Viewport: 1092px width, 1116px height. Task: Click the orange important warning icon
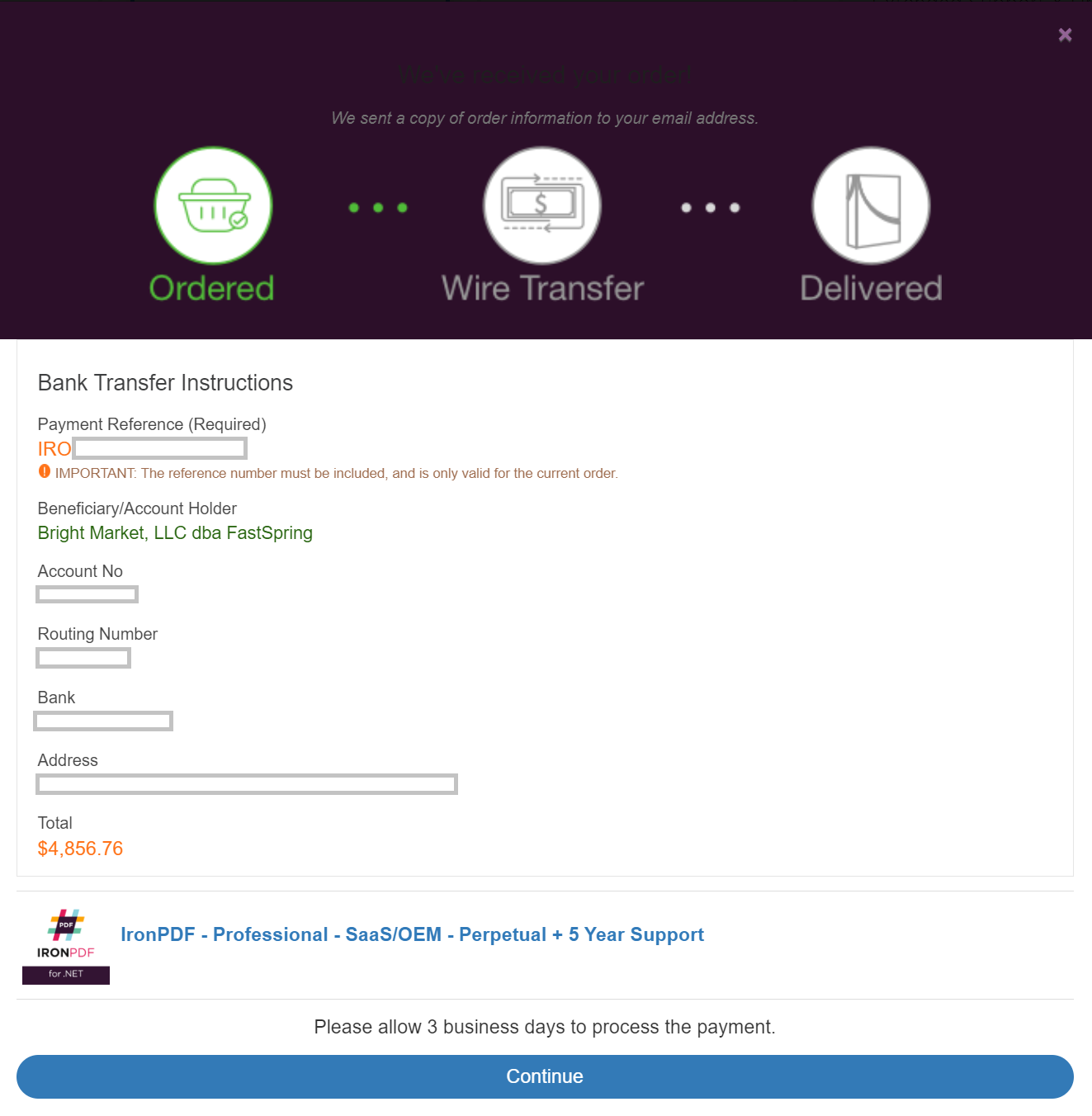click(44, 471)
